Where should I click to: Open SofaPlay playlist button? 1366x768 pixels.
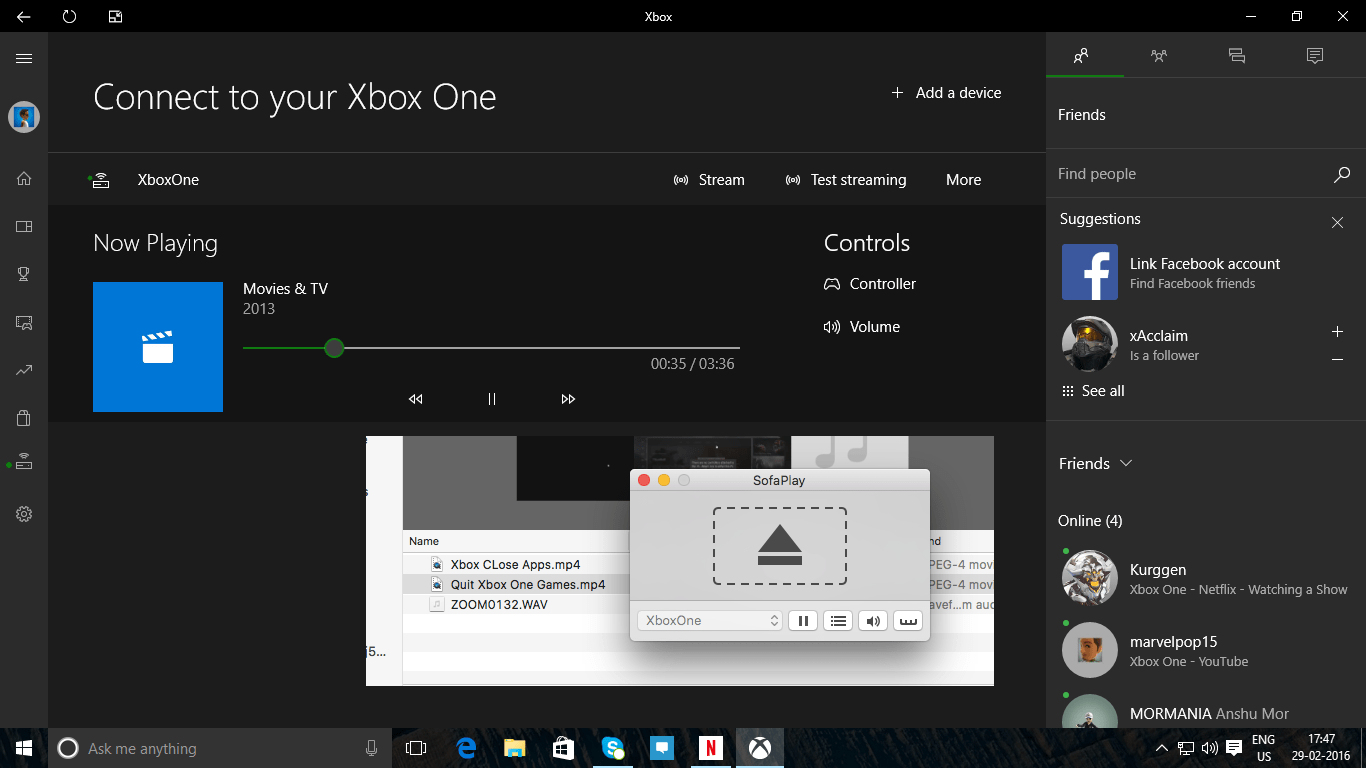click(x=838, y=621)
